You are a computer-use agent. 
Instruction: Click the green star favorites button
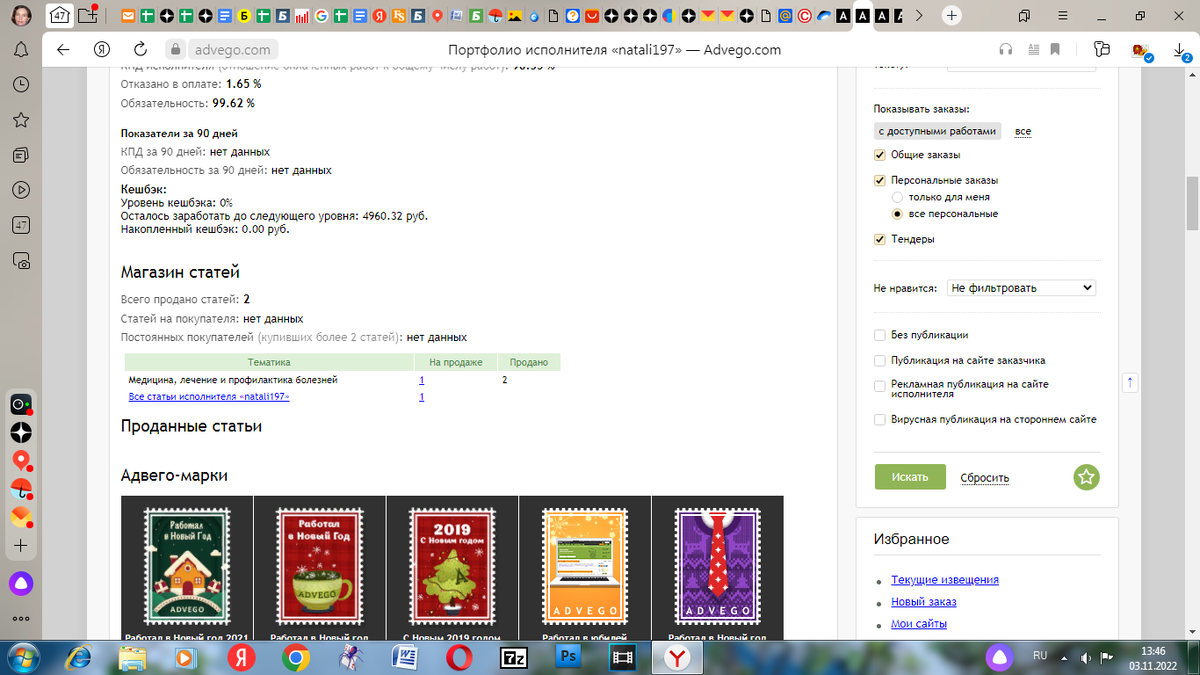click(x=1086, y=477)
